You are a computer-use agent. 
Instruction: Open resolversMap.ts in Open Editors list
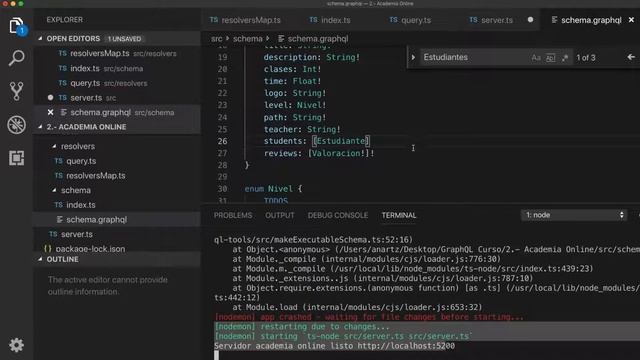(117, 53)
